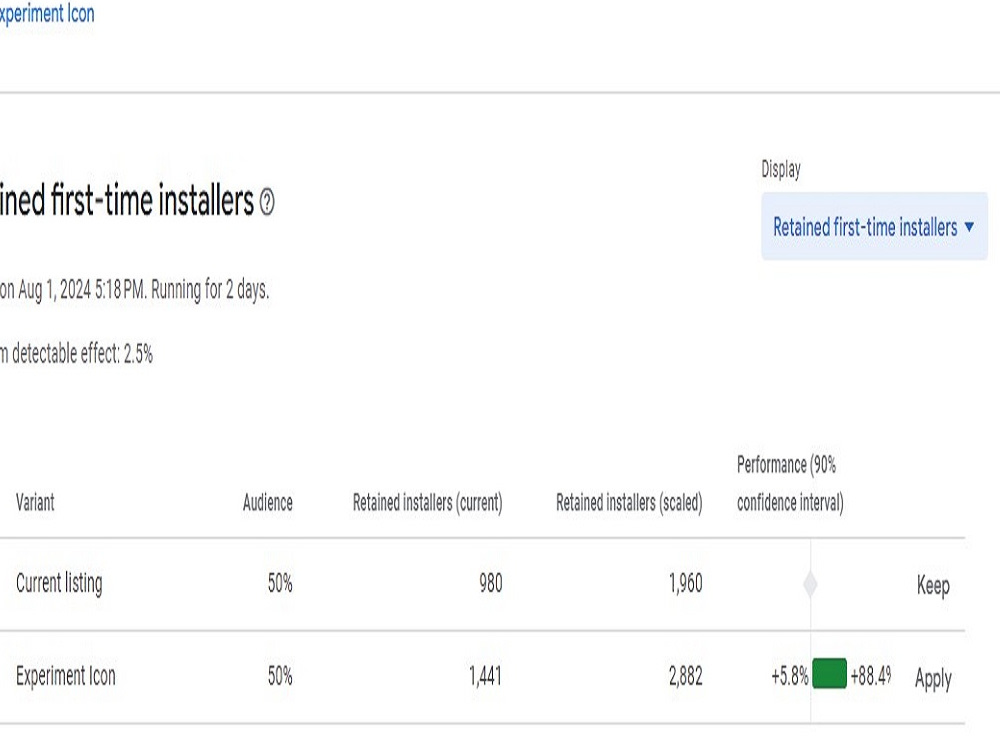Click the 1,441 retained installers value
Image resolution: width=1000 pixels, height=750 pixels.
point(485,676)
